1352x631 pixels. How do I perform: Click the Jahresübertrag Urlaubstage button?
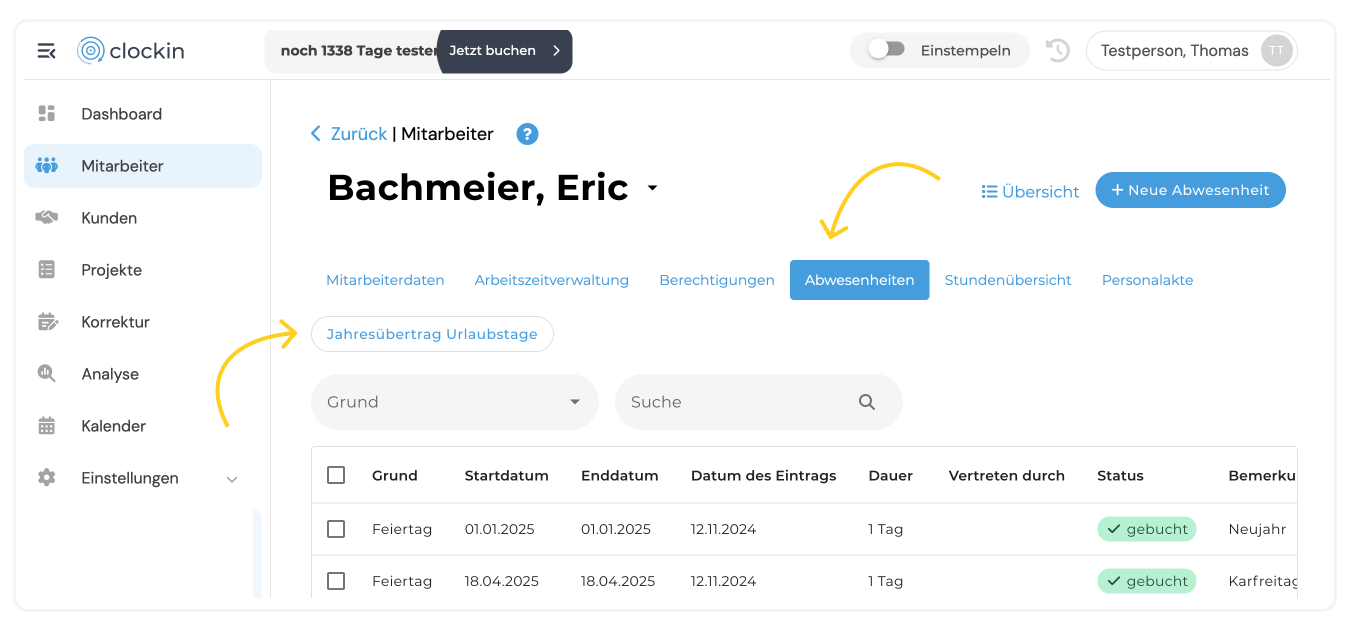pyautogui.click(x=432, y=334)
